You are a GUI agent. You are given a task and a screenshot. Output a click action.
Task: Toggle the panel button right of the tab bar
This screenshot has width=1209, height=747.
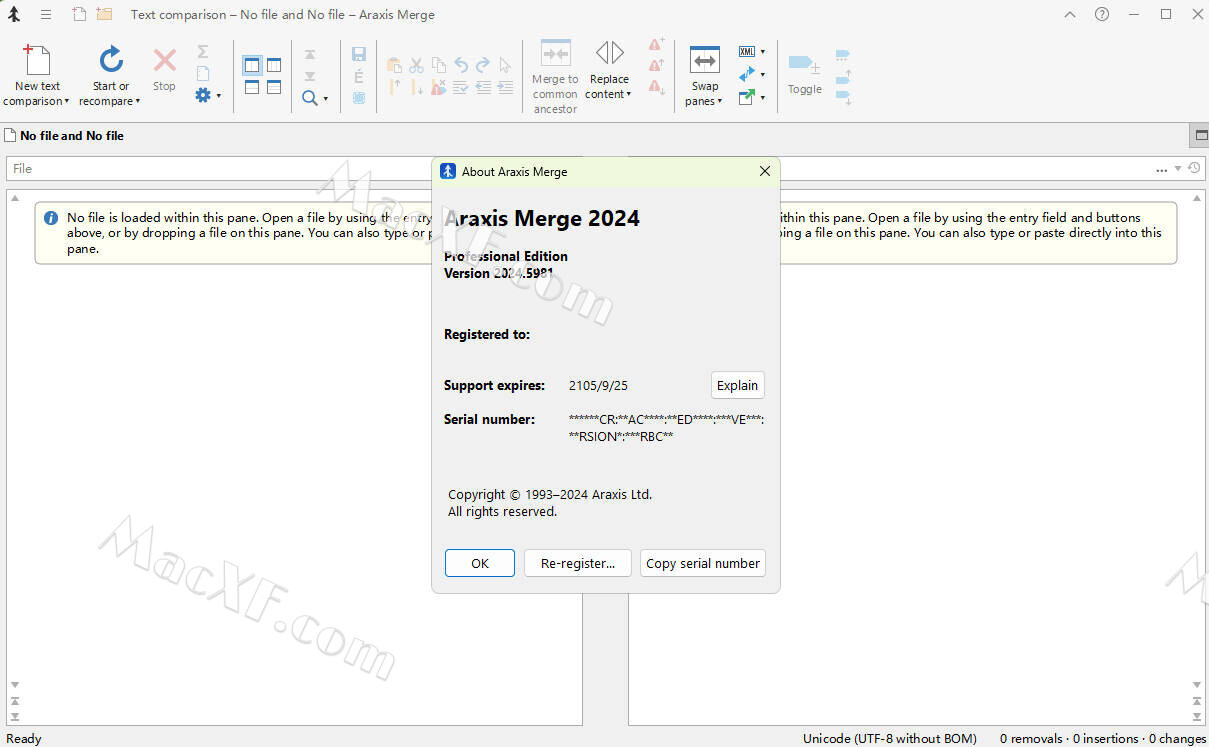[1200, 135]
